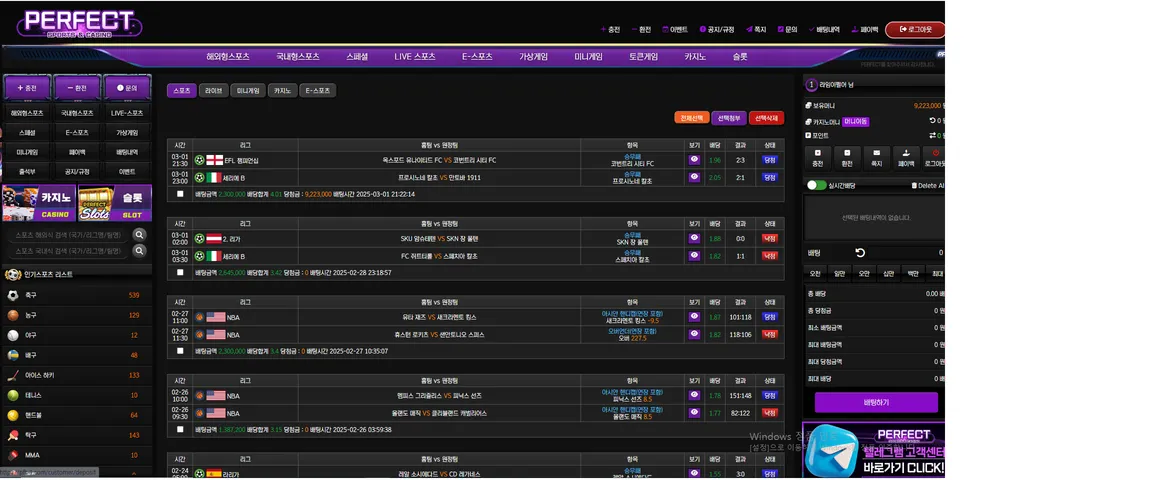Viewport: 1152px width, 480px height.
Task: Click the bet reset (refresh) icon
Action: click(860, 253)
